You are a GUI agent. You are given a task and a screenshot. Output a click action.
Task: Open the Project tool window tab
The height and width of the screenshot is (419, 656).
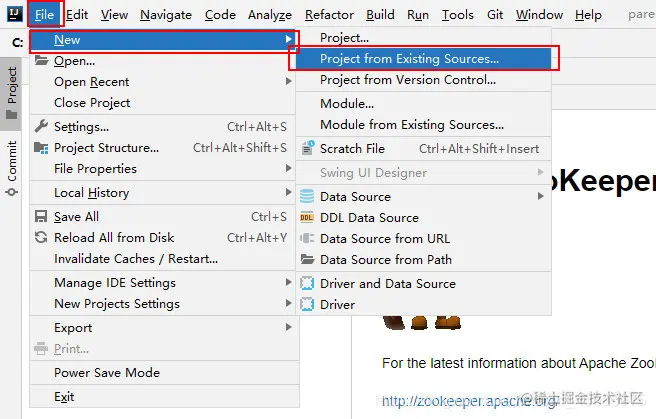(x=12, y=93)
